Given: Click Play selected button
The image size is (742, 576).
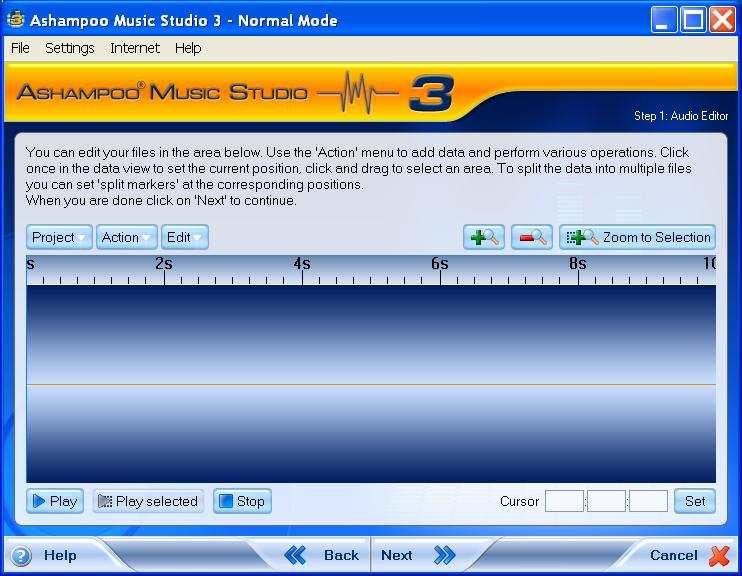Looking at the screenshot, I should [x=147, y=501].
